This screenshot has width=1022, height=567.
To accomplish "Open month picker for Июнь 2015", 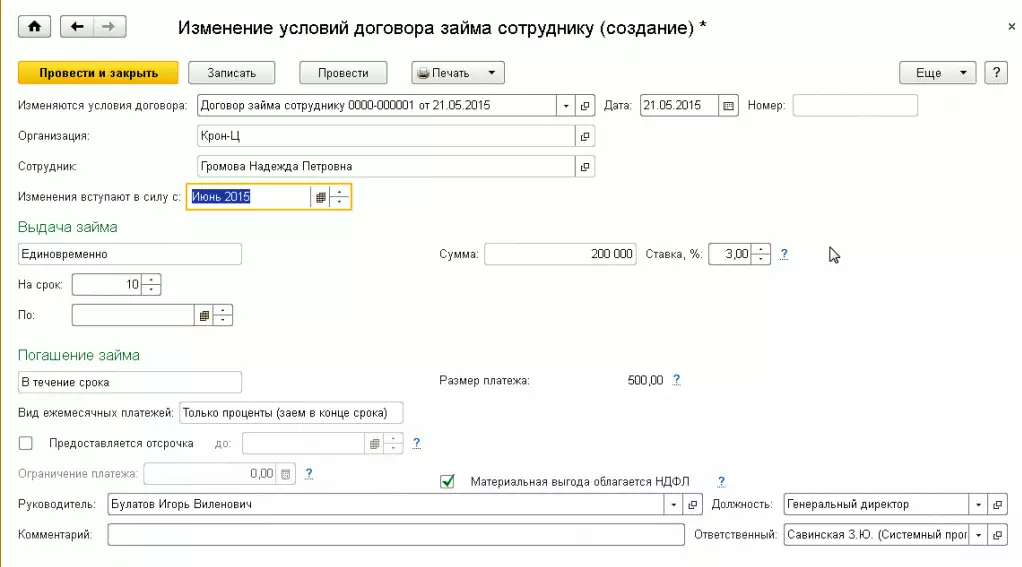I will [x=320, y=197].
